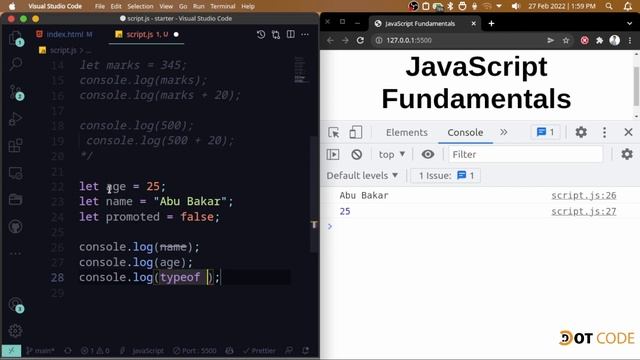Viewport: 640px width, 360px height.
Task: Open the Default levels dropdown
Action: [x=362, y=176]
